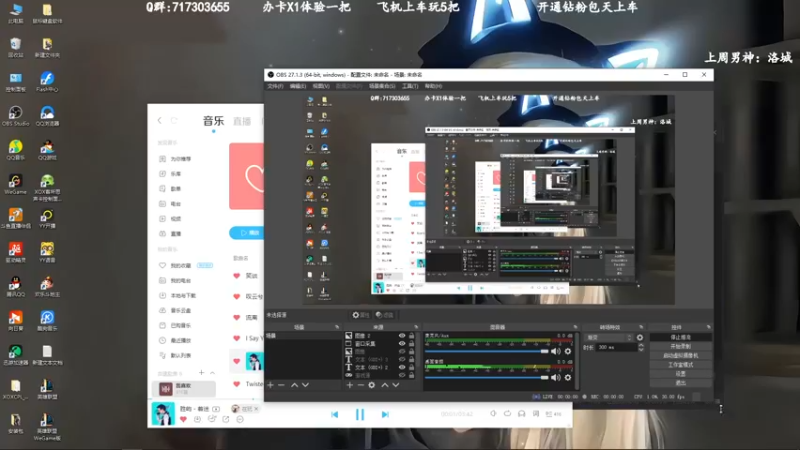800x450 pixels.
Task: Open 新建文本文档 desktop file
Action: pyautogui.click(x=47, y=355)
